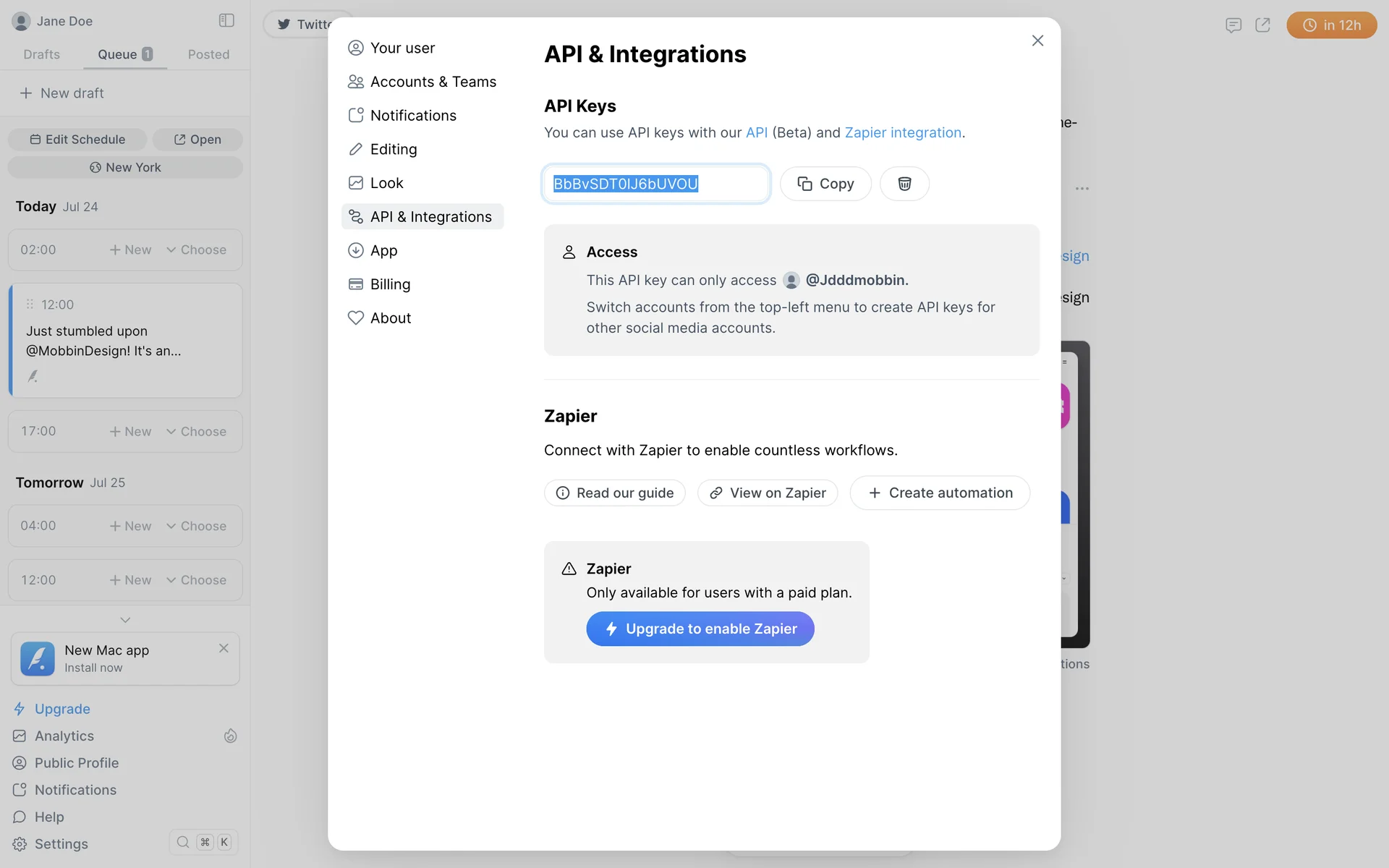Screen dimensions: 1389x868
Task: Delete the API key with trash icon
Action: pyautogui.click(x=904, y=184)
